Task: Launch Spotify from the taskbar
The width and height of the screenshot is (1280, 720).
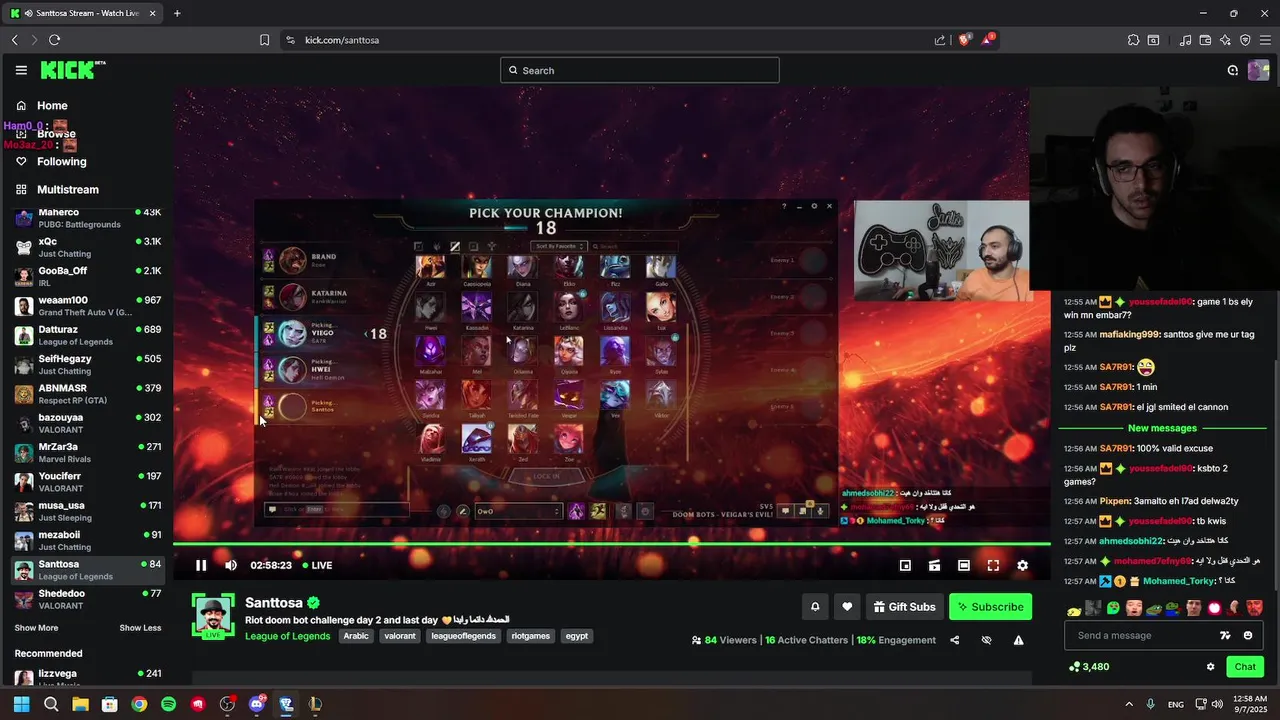Action: click(x=168, y=704)
